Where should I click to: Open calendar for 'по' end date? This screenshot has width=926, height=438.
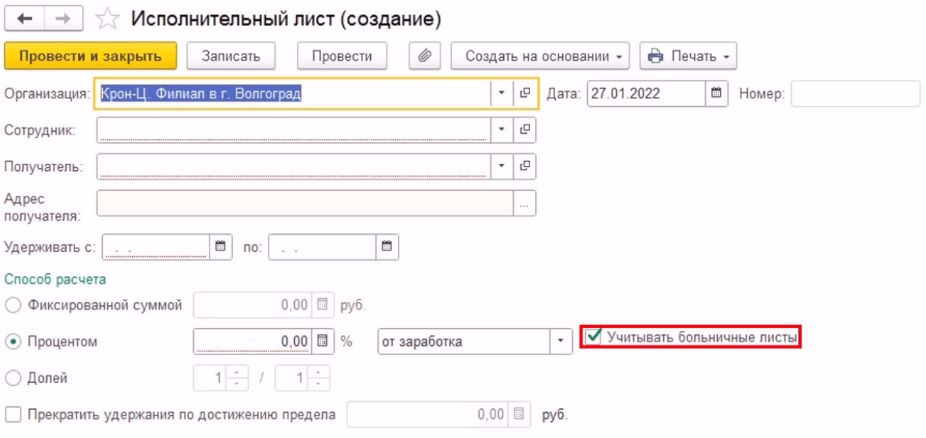click(386, 246)
